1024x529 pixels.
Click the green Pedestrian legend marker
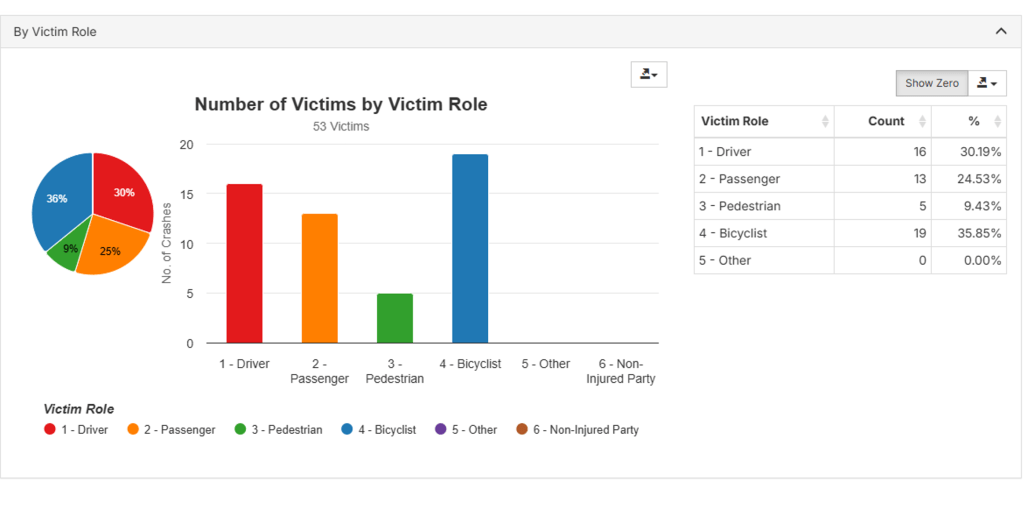pos(240,430)
